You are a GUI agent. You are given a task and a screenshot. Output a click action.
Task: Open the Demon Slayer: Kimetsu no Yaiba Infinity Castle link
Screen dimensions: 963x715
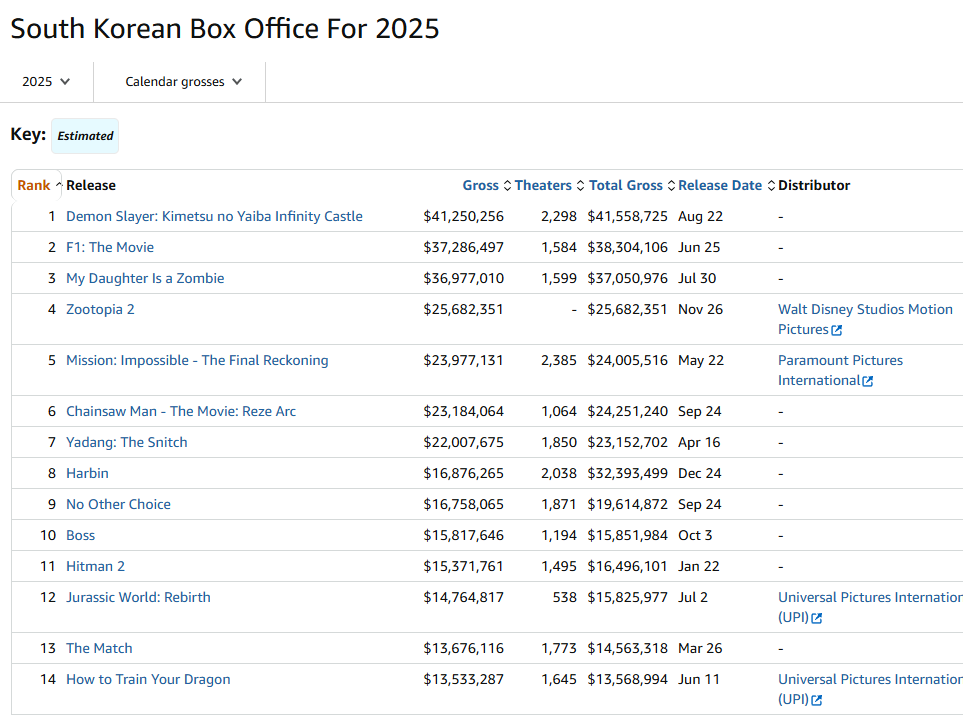tap(214, 216)
